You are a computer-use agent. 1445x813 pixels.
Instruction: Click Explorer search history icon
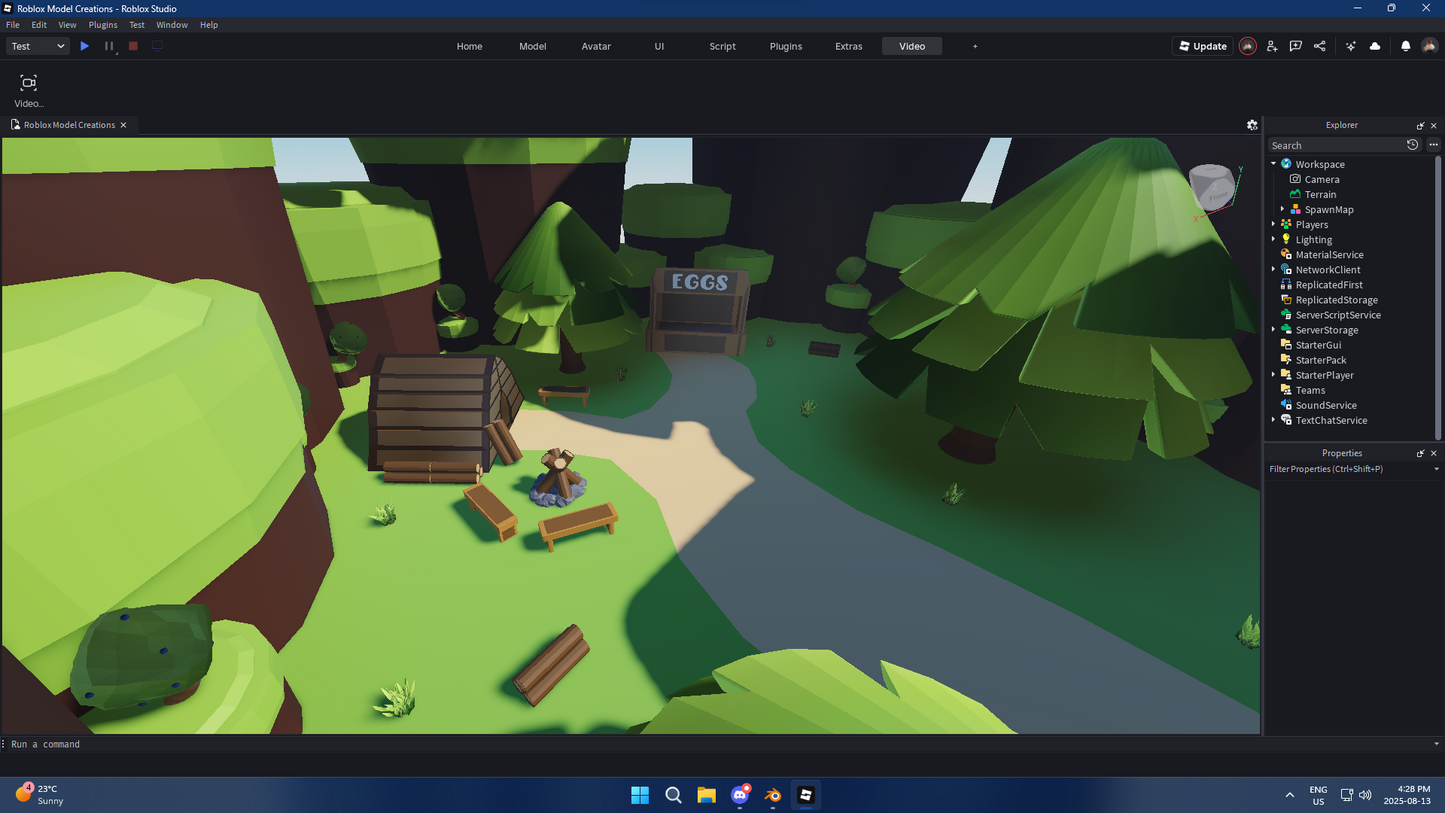click(1412, 145)
